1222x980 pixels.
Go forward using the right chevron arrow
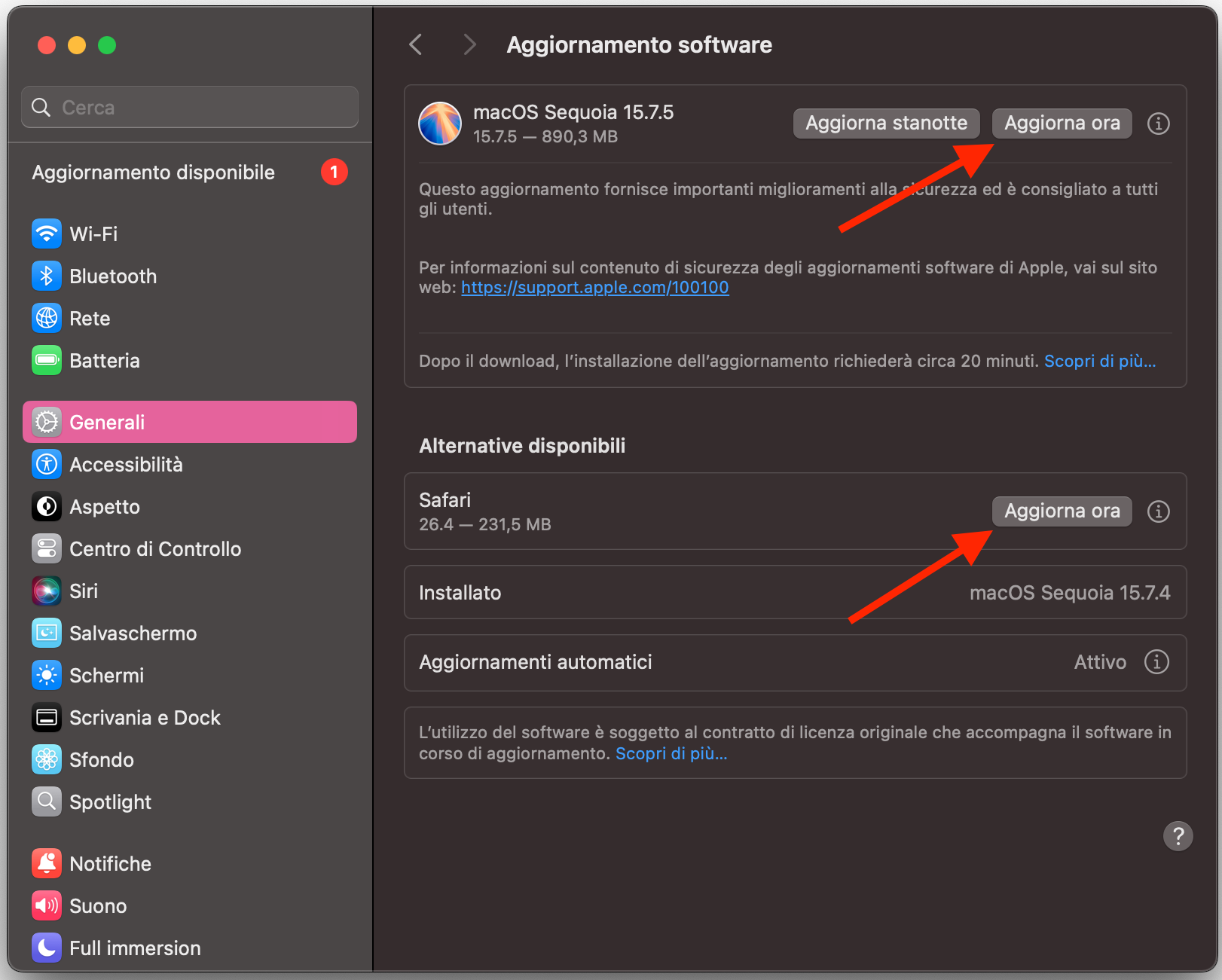pos(469,44)
